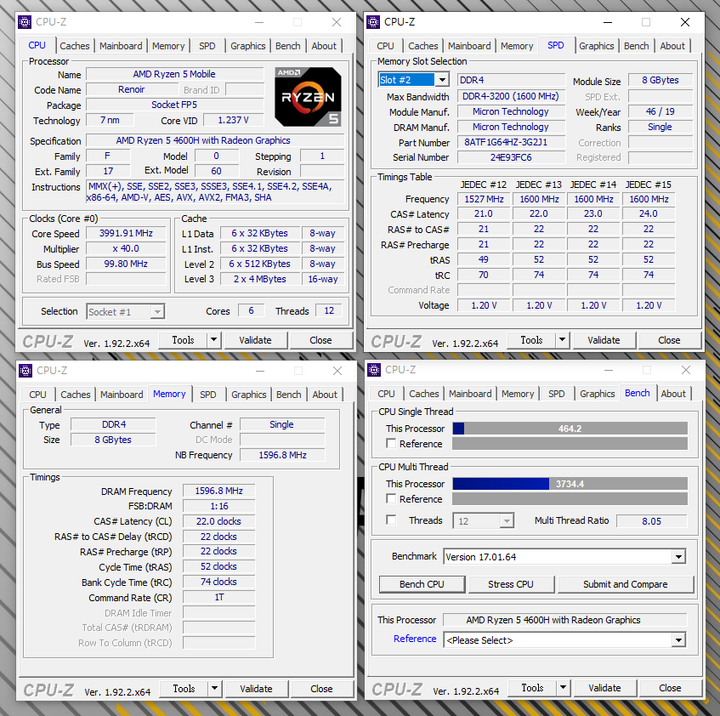The image size is (720, 716).
Task: Click the Multi Thread Ratio 8.05 field
Action: click(651, 521)
